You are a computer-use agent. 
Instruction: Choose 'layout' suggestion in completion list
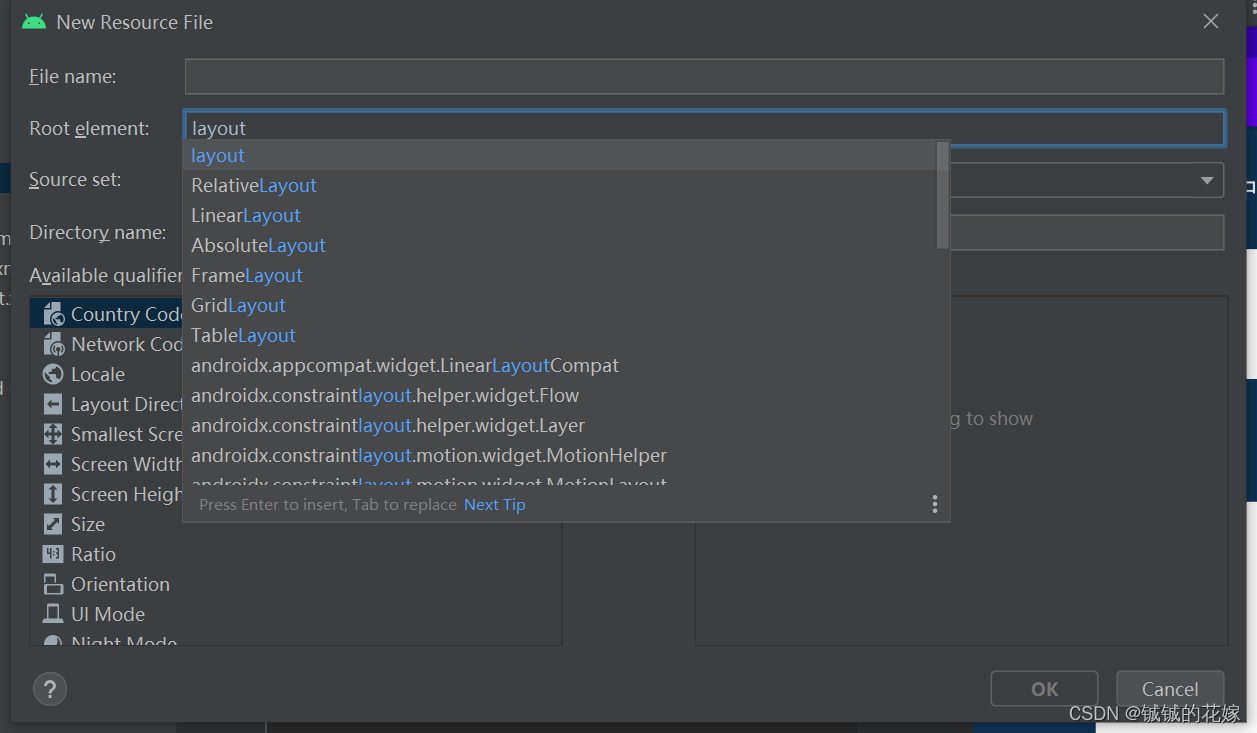click(559, 155)
